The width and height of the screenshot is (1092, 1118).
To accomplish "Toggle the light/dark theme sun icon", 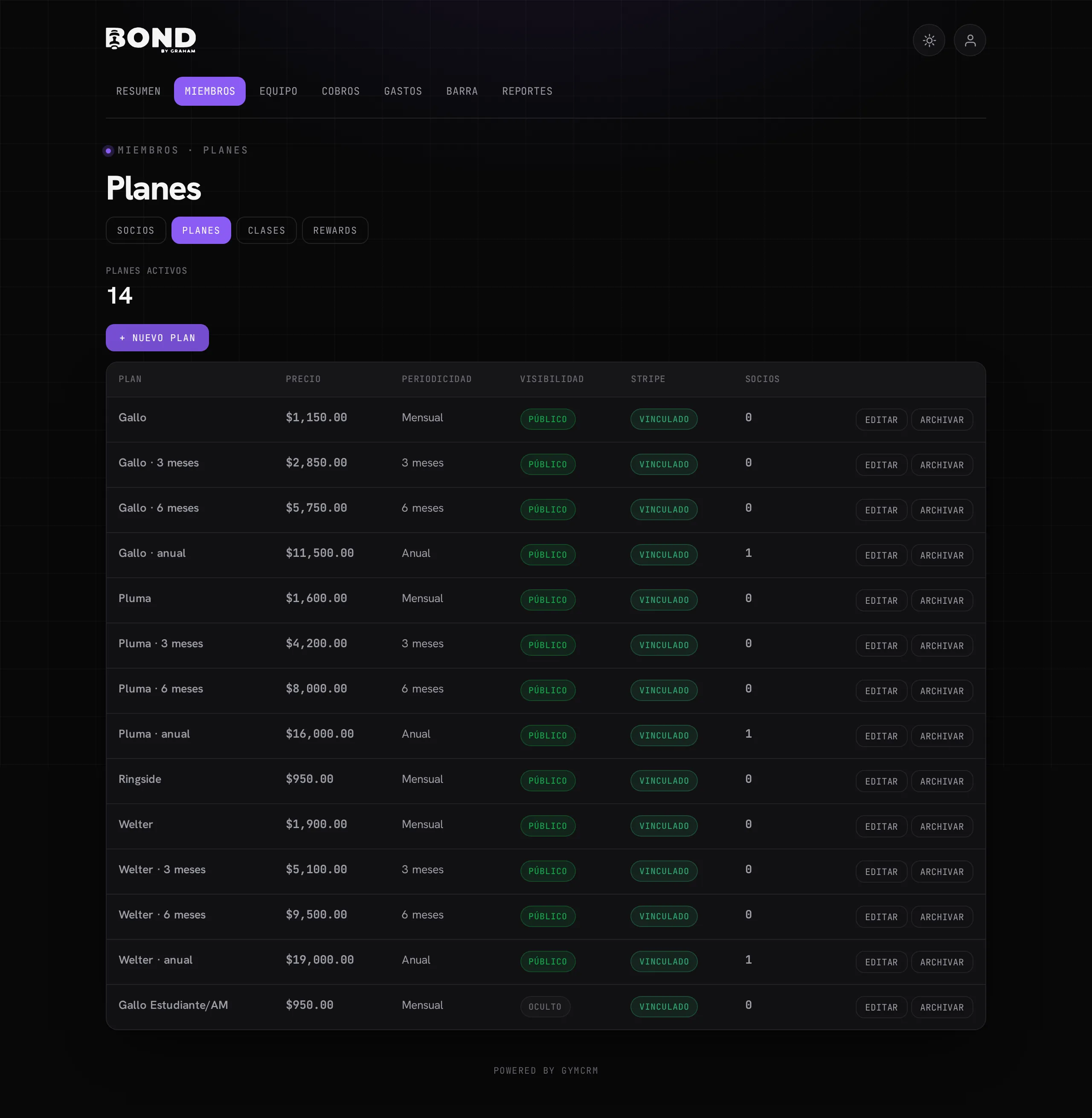I will click(929, 40).
